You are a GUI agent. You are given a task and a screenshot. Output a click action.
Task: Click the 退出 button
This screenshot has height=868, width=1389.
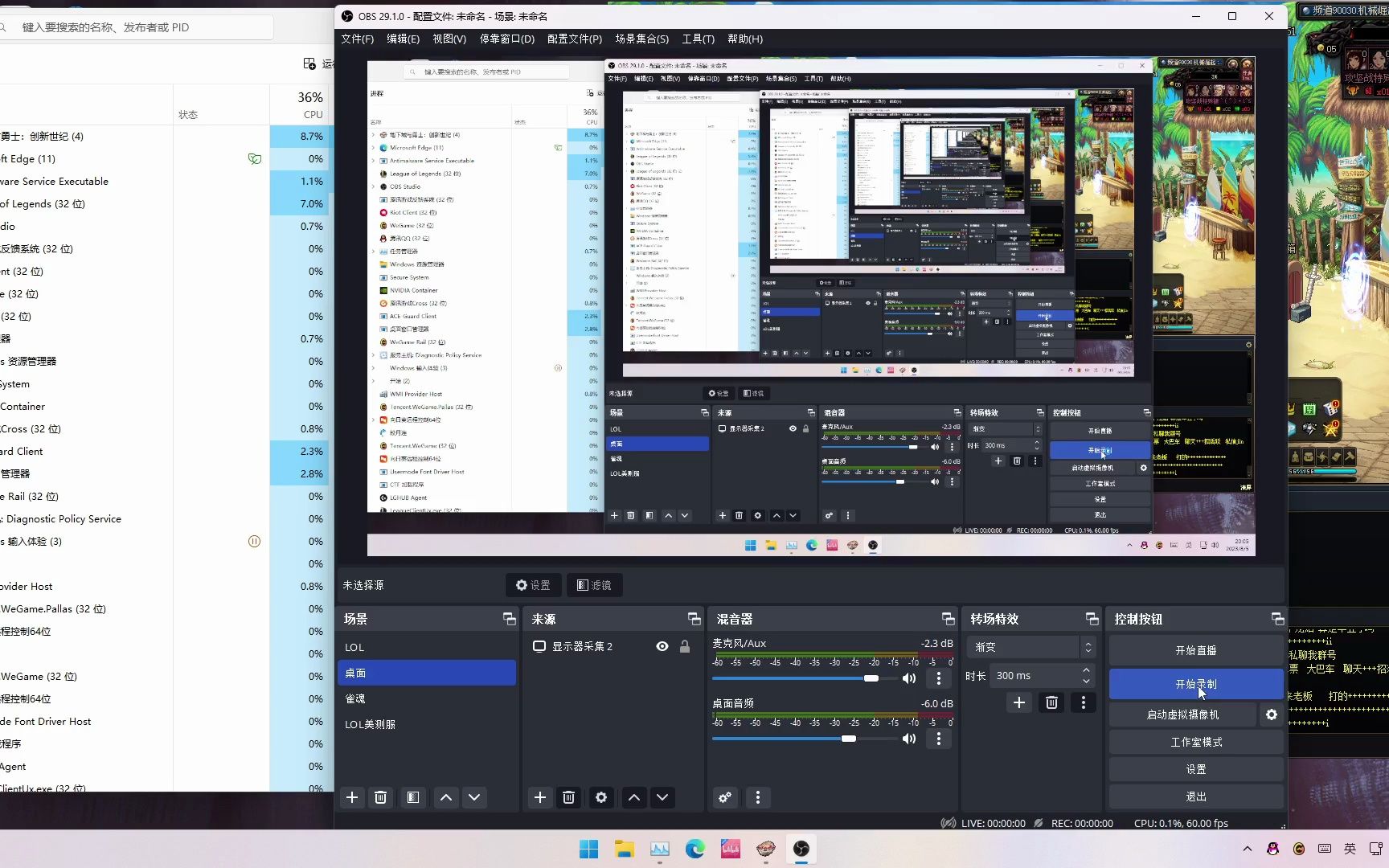pos(1196,796)
